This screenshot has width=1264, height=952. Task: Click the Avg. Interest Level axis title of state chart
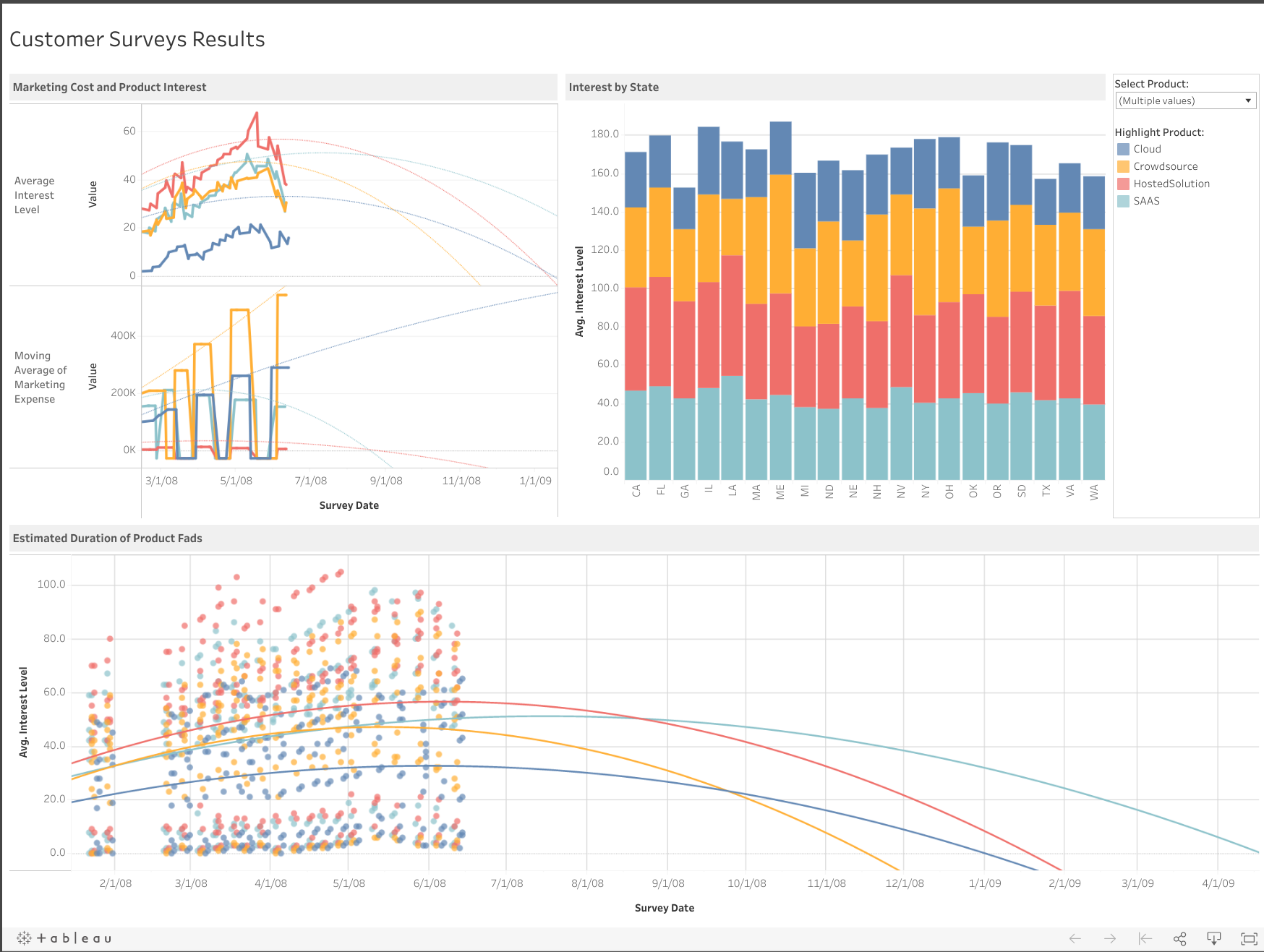tap(579, 291)
